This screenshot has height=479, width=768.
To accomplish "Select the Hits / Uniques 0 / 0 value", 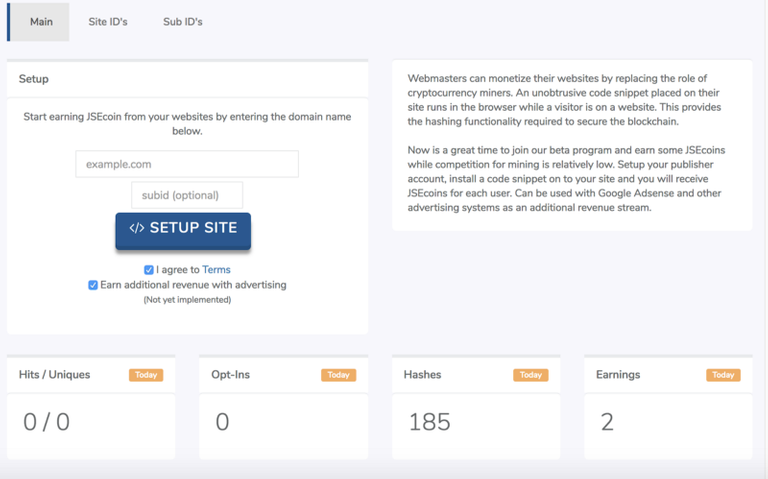I will (x=46, y=422).
